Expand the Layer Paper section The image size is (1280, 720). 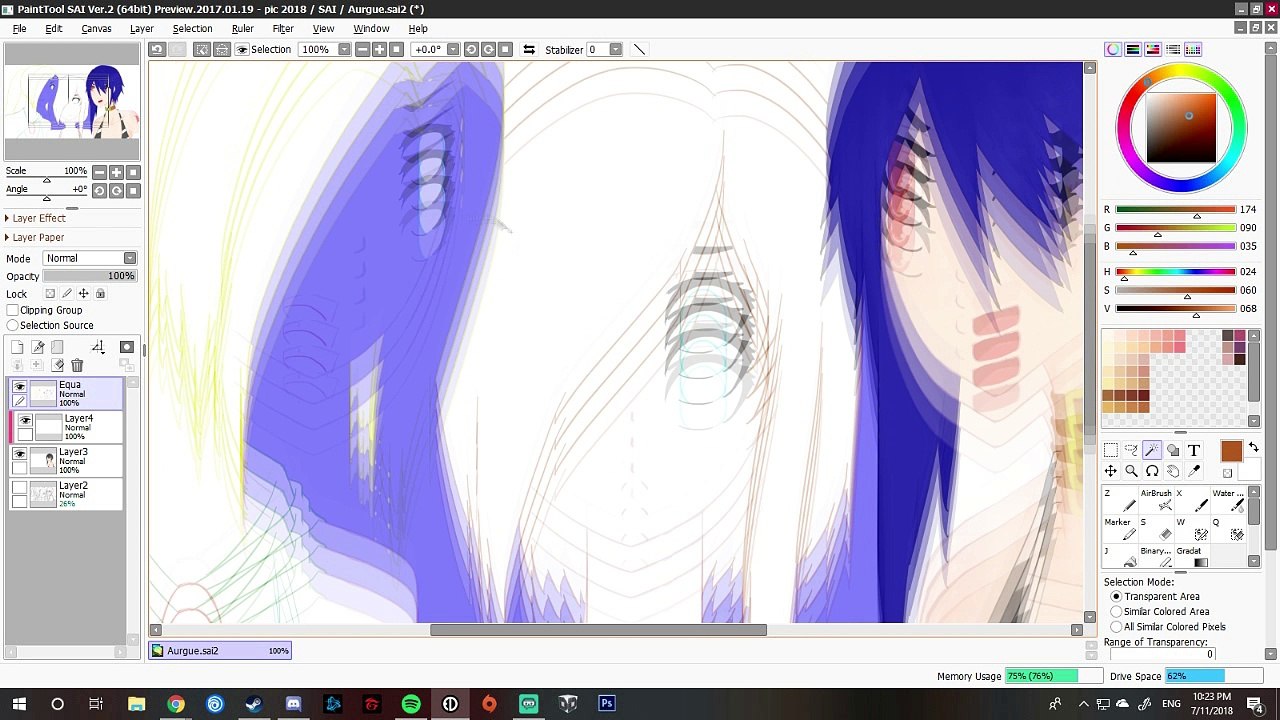pyautogui.click(x=36, y=237)
